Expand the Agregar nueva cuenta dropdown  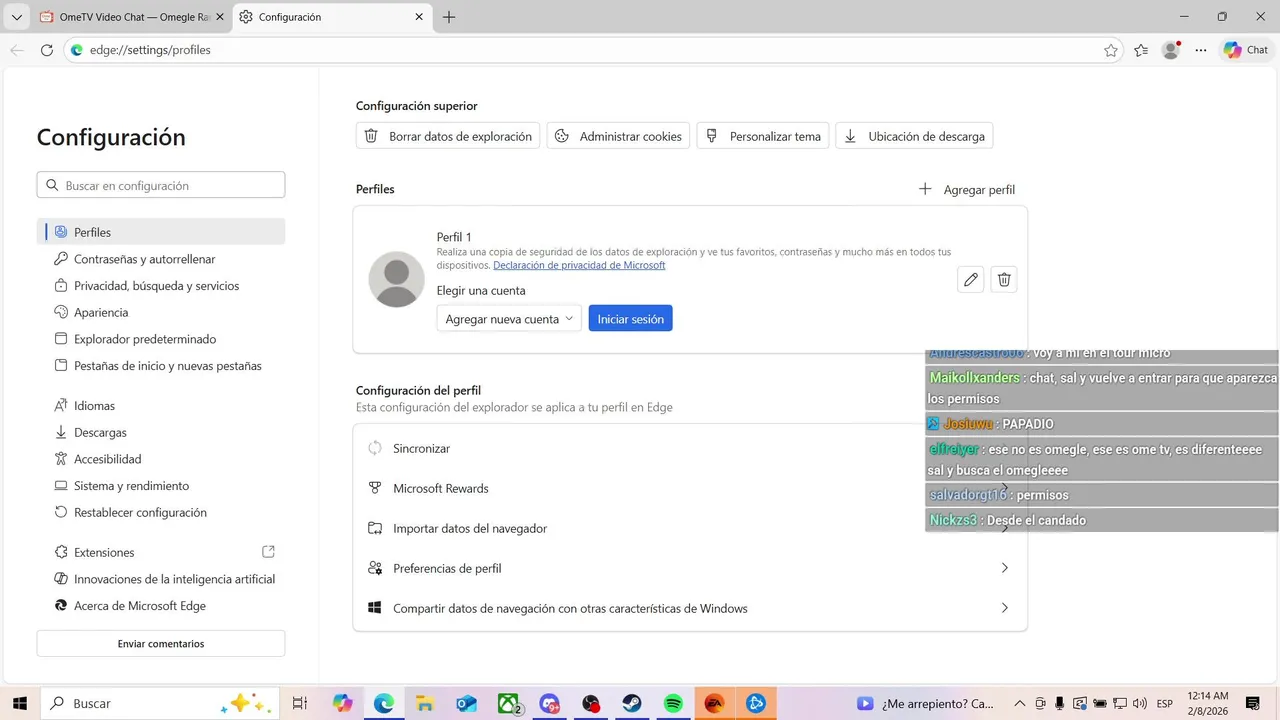pyautogui.click(x=509, y=319)
